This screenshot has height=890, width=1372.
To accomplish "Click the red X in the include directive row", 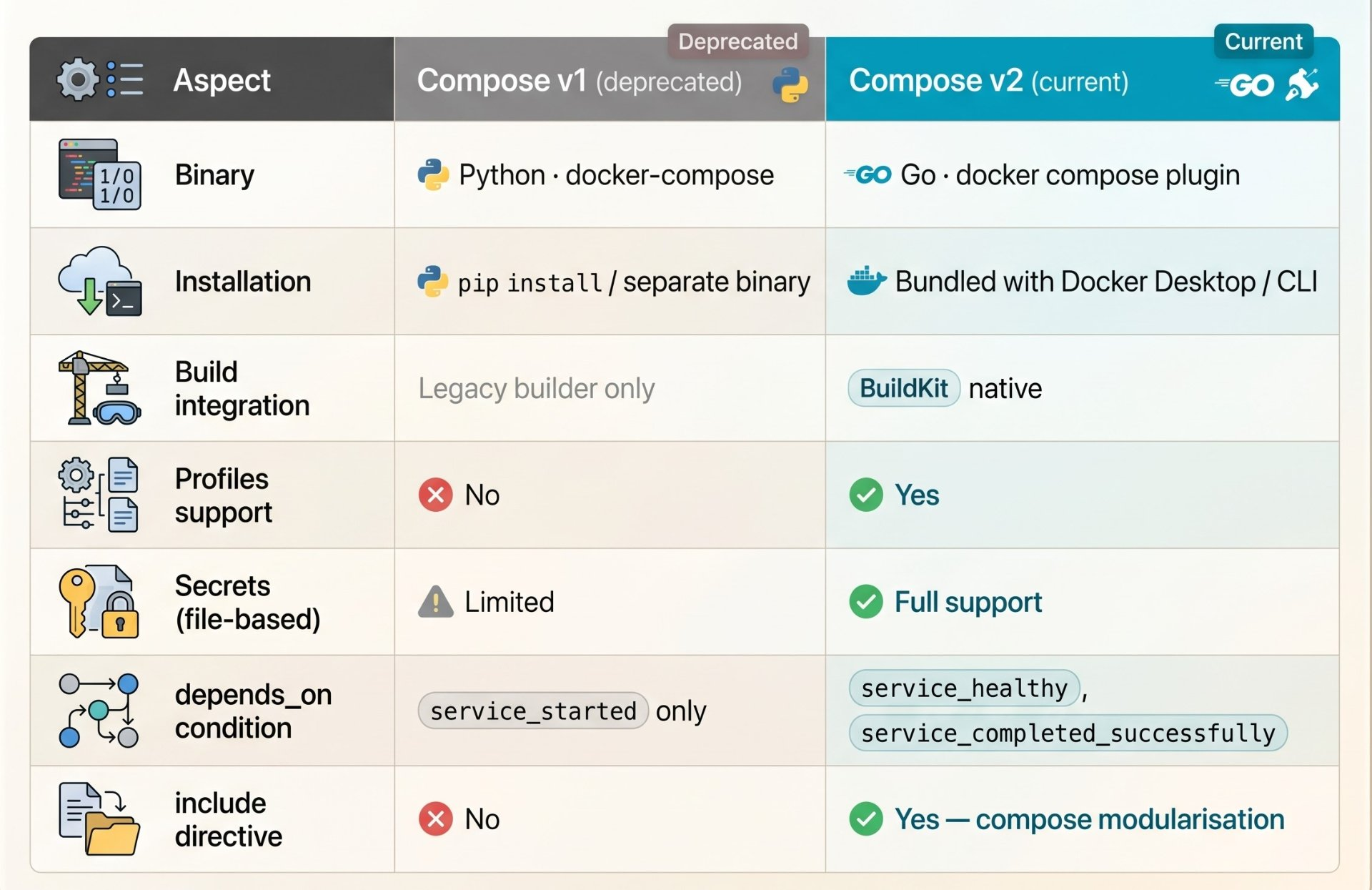I will click(436, 819).
